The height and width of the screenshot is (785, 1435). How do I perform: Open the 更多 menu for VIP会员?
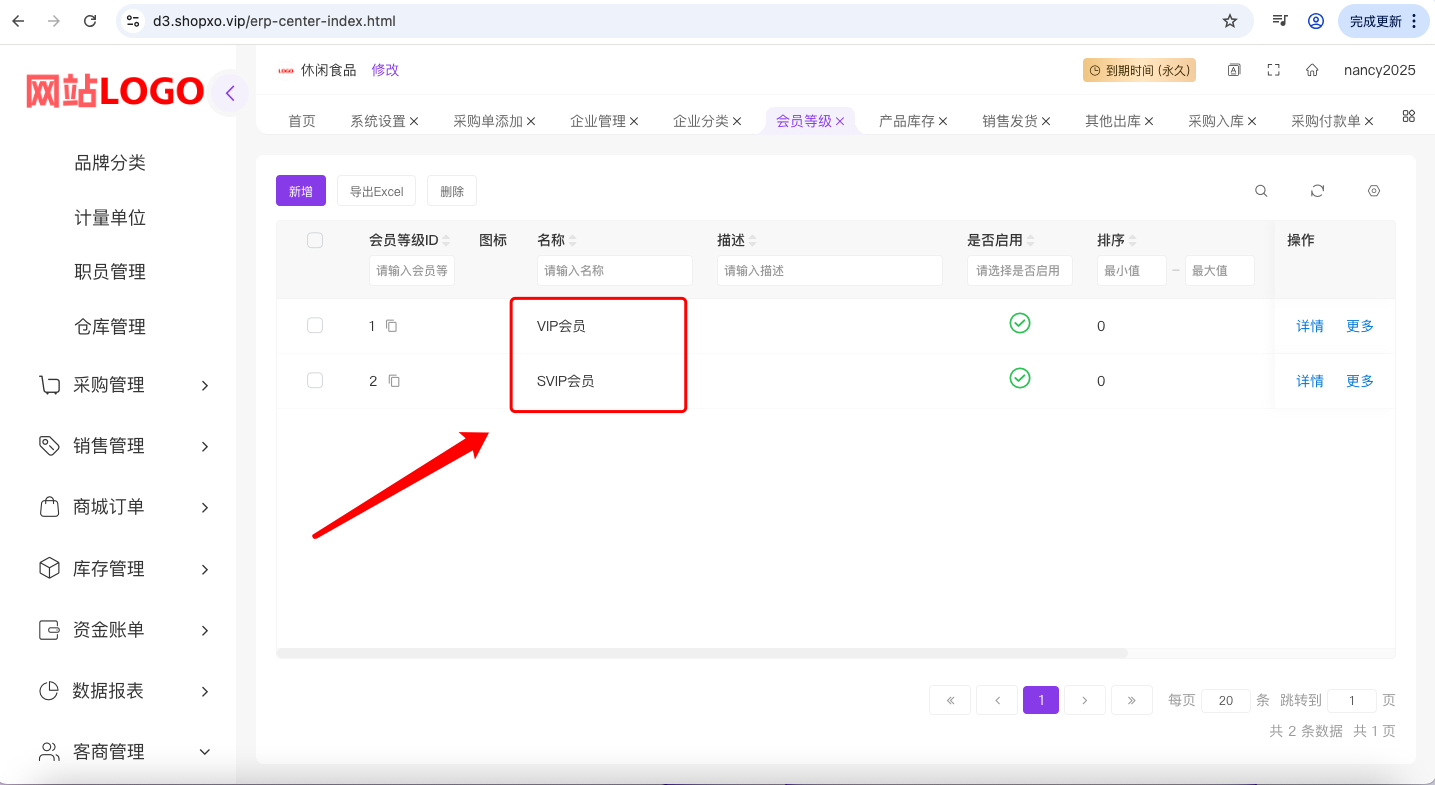point(1360,326)
